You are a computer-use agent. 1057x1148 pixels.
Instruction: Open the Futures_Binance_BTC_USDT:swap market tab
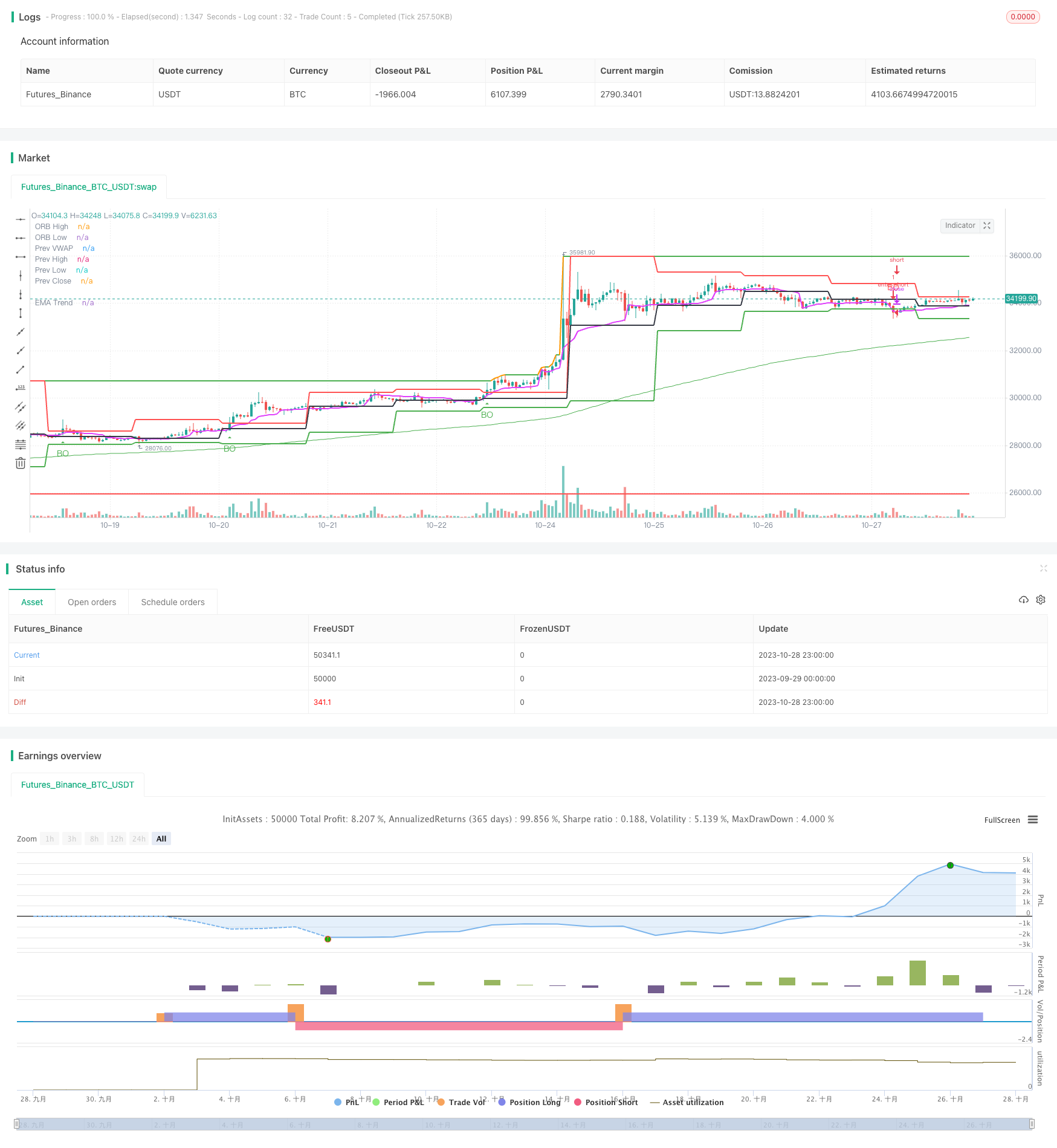[89, 187]
